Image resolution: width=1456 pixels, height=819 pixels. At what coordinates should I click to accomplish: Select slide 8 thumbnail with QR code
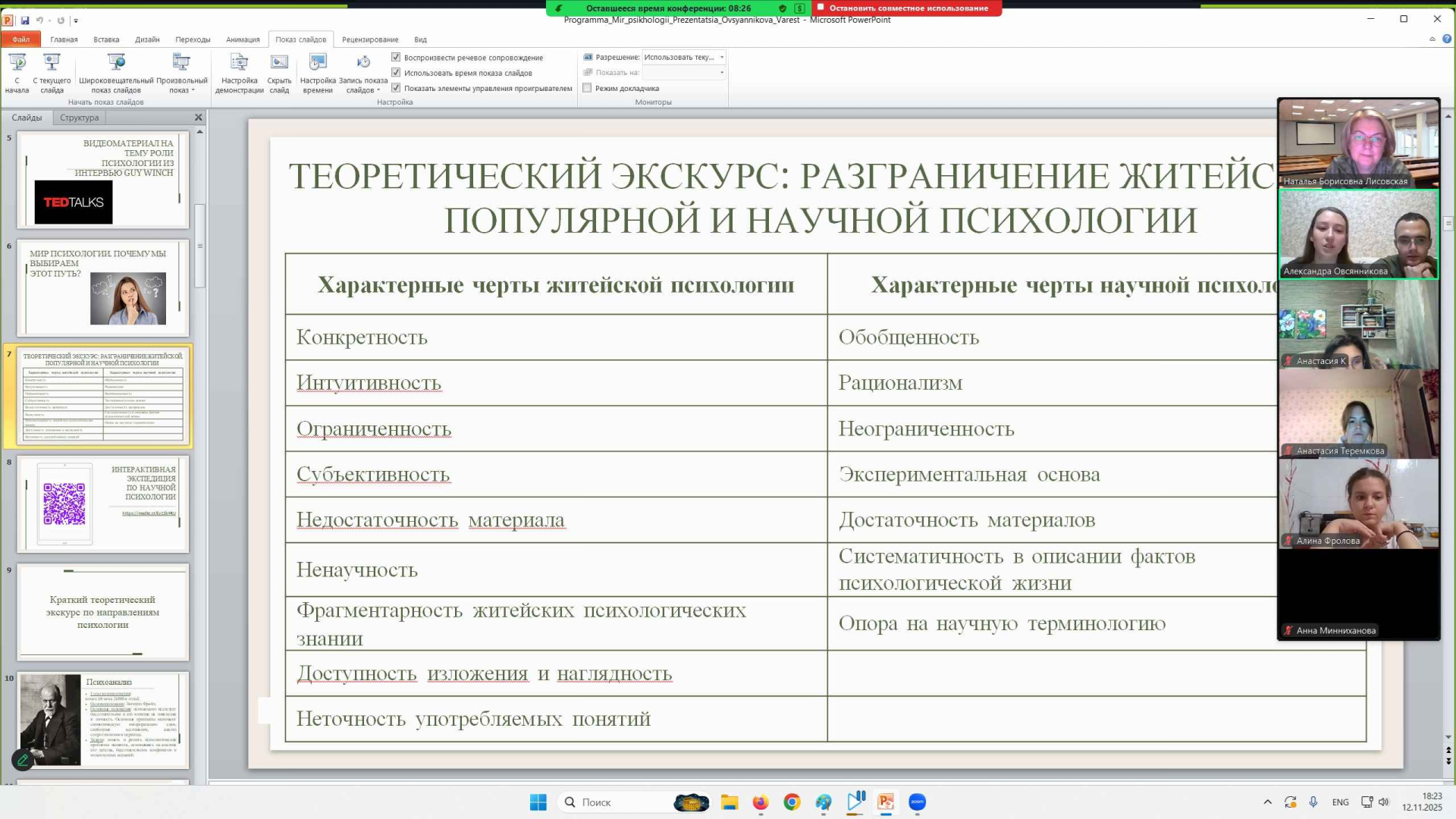[103, 504]
